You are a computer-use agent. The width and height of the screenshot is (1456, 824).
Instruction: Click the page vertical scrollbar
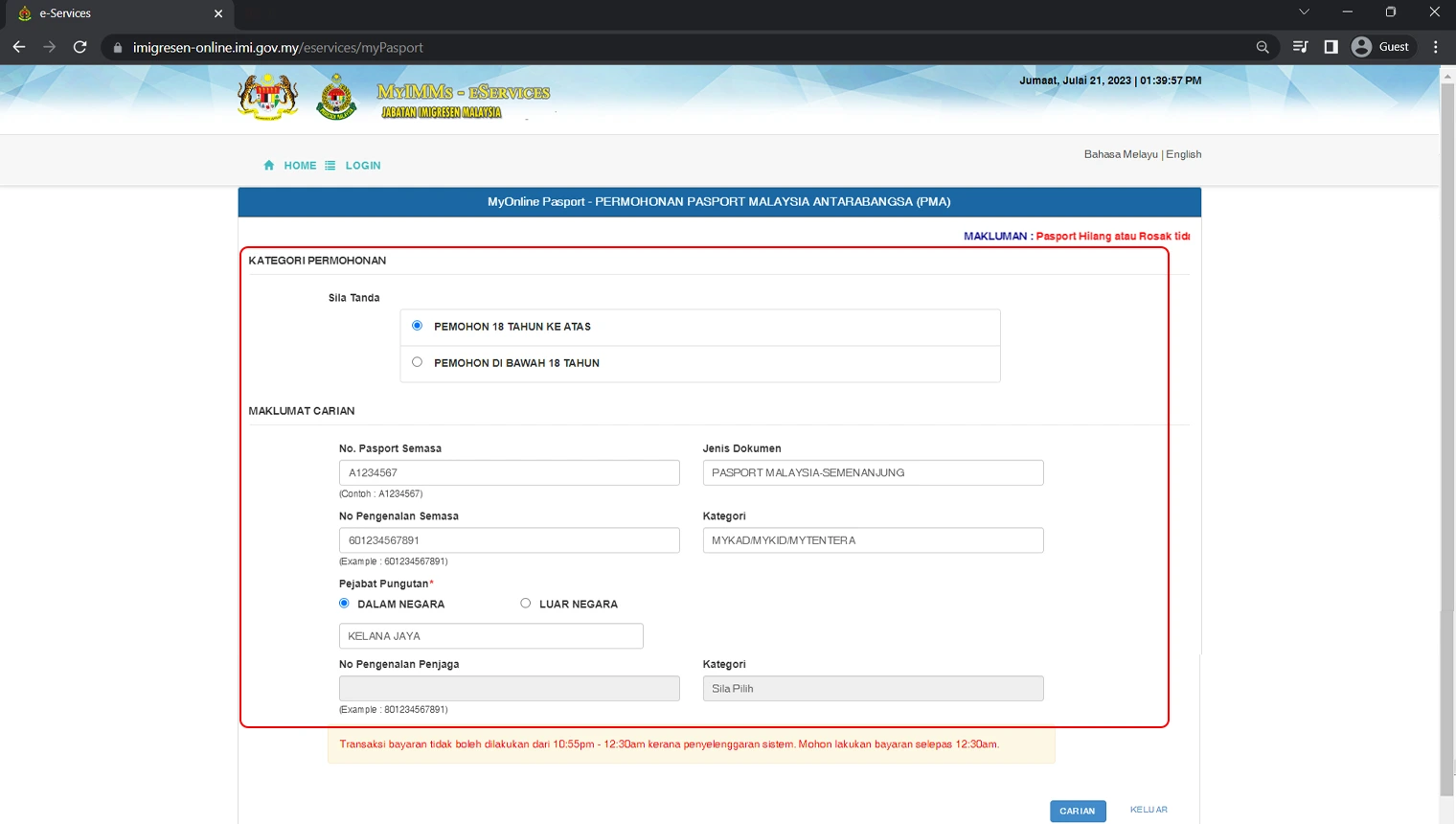point(1447,441)
